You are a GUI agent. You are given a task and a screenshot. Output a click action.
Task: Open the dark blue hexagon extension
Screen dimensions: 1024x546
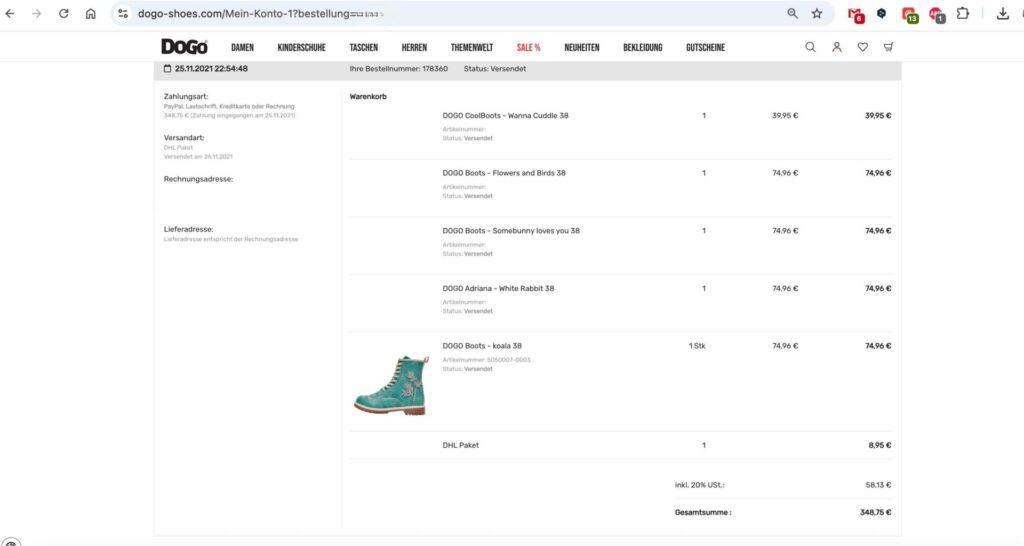pos(882,14)
